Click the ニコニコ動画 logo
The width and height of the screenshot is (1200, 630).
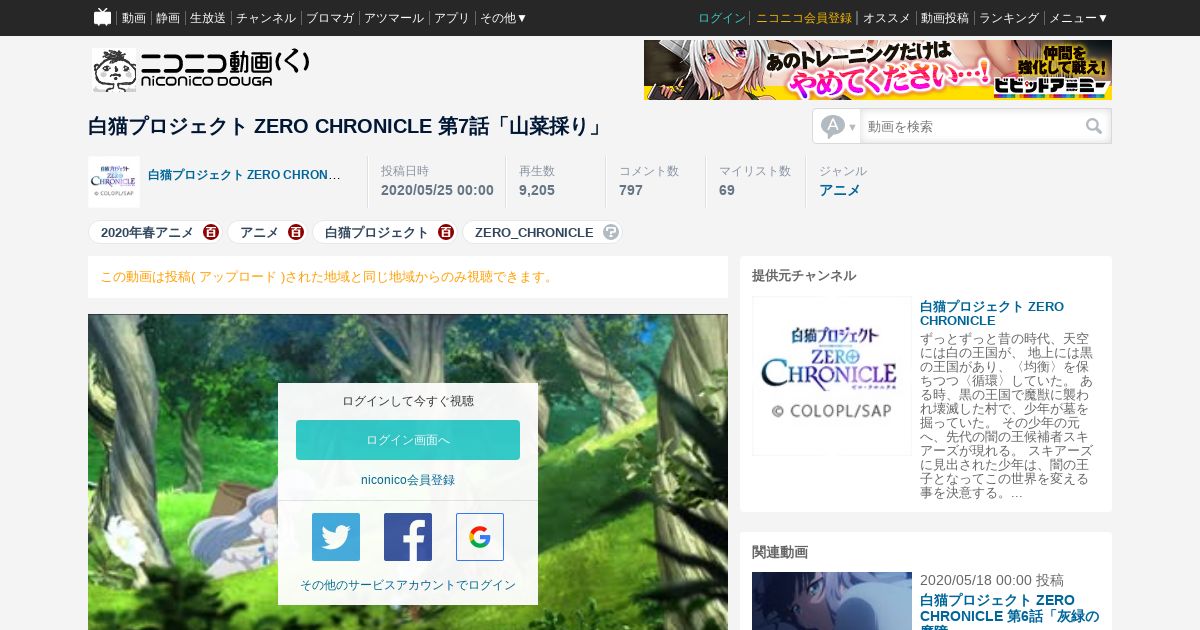coord(200,70)
